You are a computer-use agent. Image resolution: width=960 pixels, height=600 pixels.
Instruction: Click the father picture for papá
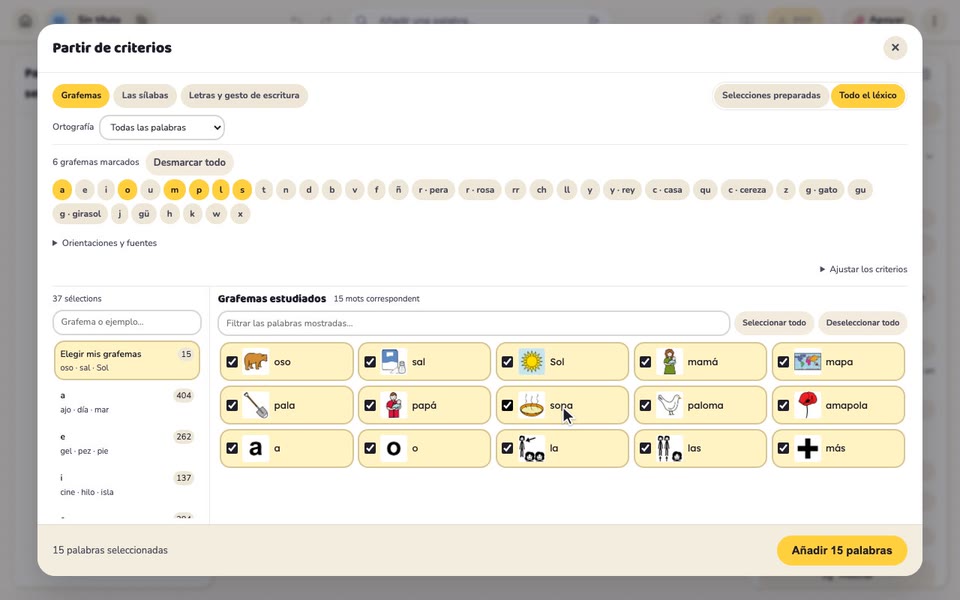(x=393, y=405)
